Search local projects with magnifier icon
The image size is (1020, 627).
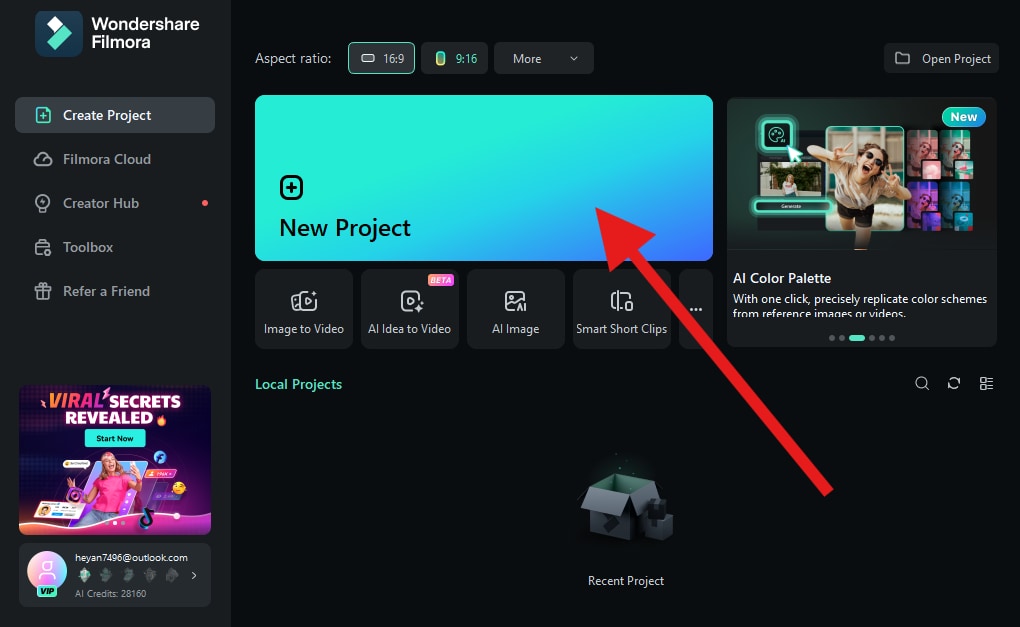[922, 384]
